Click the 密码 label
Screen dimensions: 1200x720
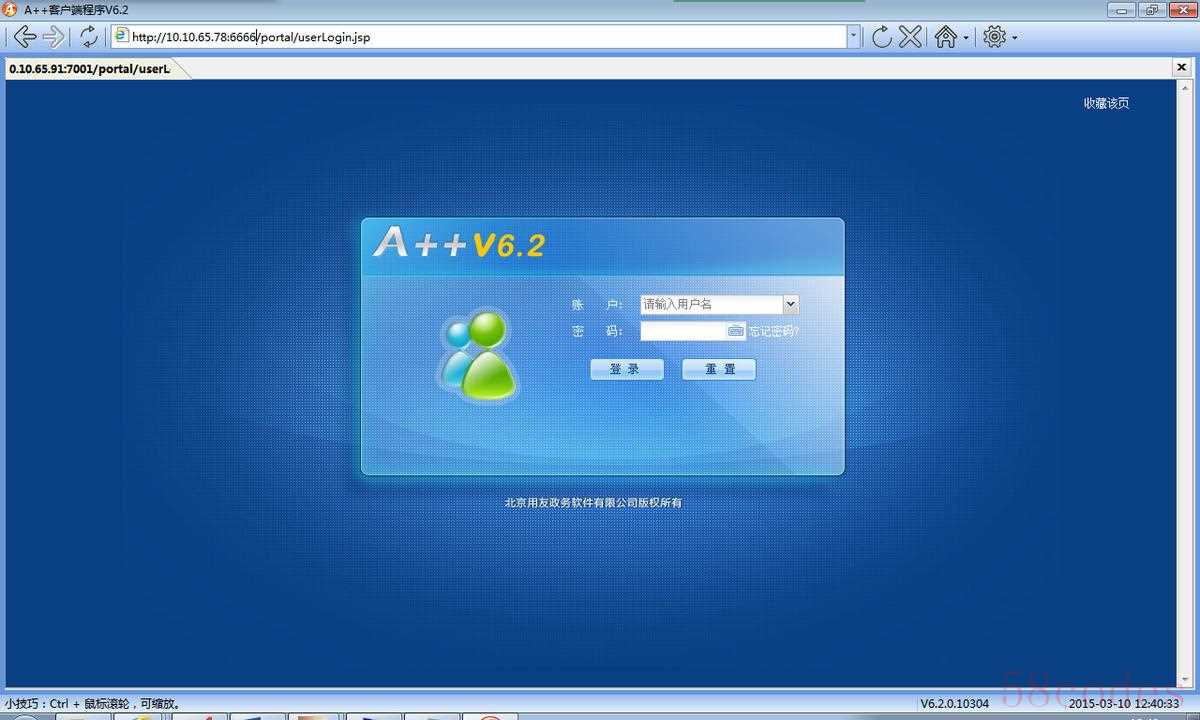(597, 331)
